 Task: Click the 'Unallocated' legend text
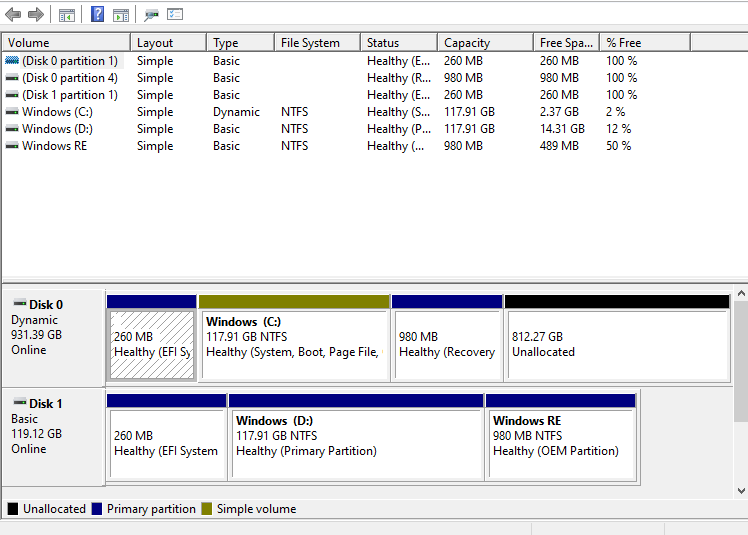point(54,509)
